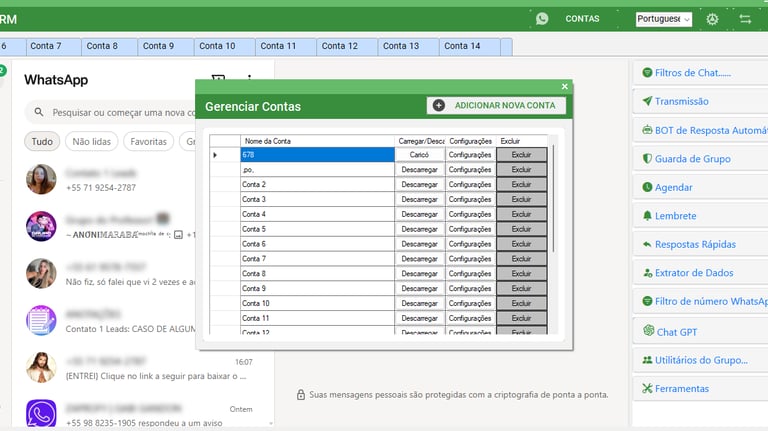The width and height of the screenshot is (768, 431).
Task: Click the Filtro de número WhatsApp icon
Action: [647, 301]
